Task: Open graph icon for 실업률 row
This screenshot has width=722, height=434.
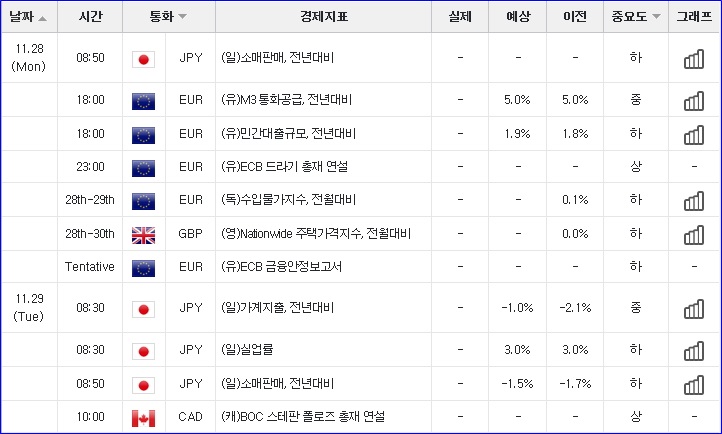Action: coord(694,351)
